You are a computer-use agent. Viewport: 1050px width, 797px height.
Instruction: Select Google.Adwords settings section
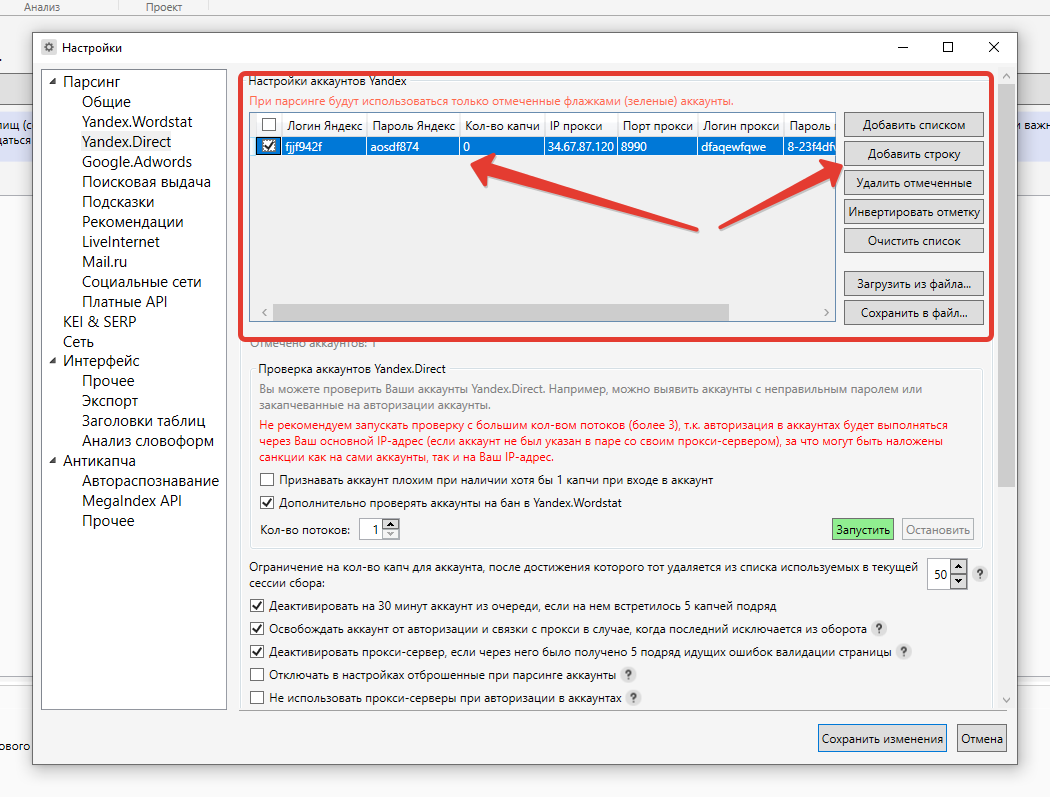(x=137, y=162)
